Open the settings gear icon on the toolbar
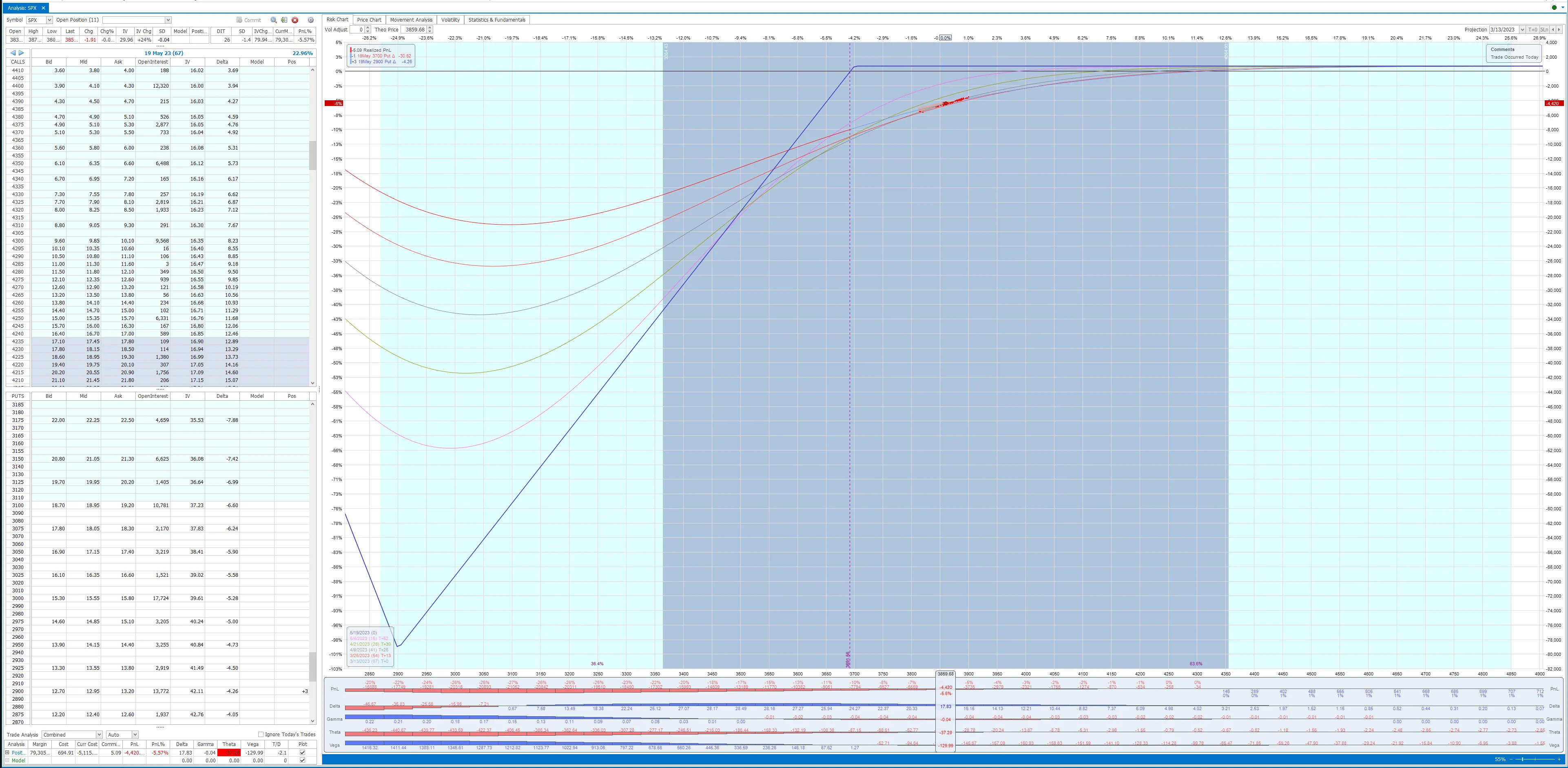The width and height of the screenshot is (1568, 768). click(x=311, y=20)
